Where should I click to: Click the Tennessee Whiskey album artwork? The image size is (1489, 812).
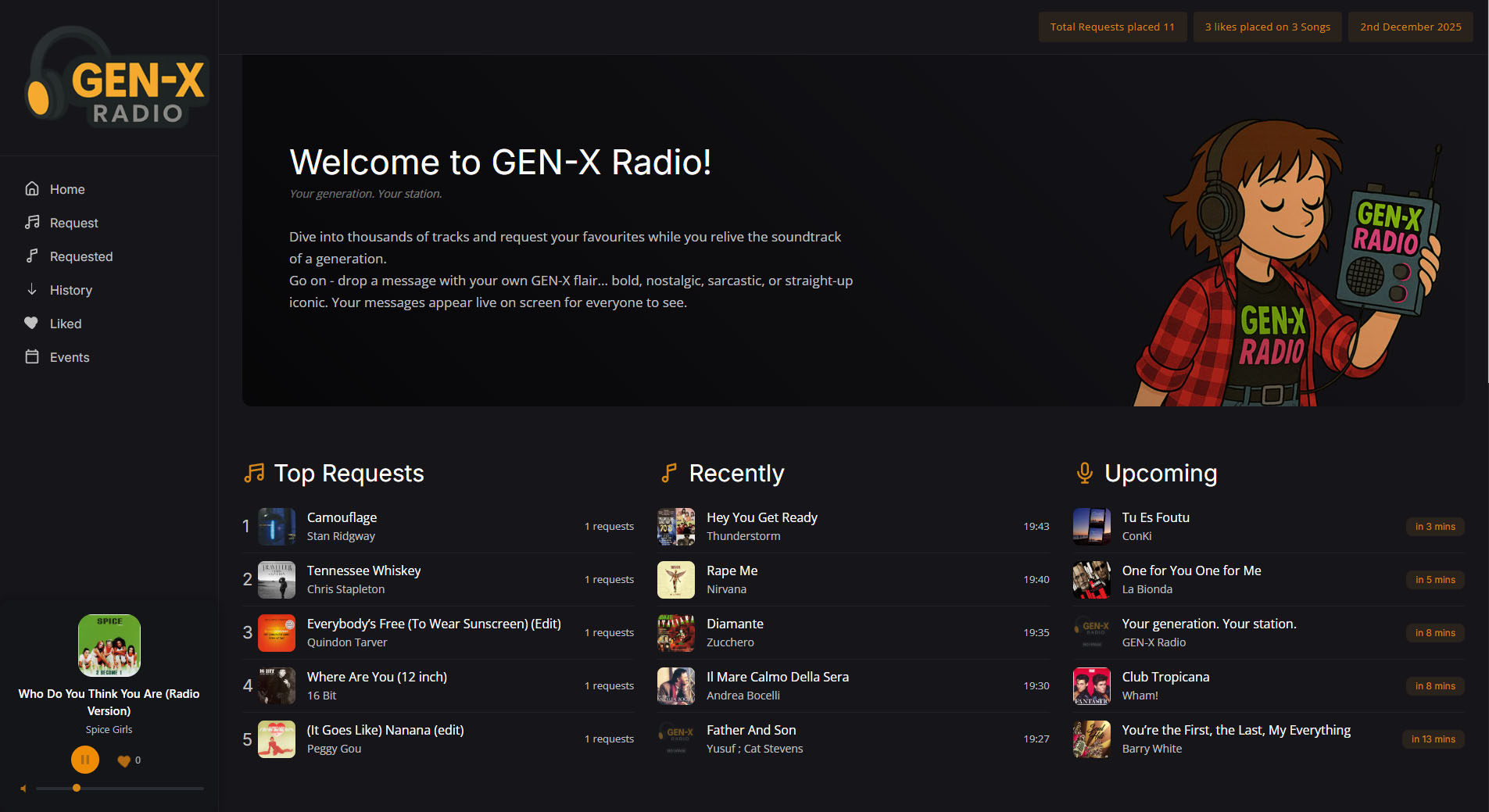click(x=276, y=579)
